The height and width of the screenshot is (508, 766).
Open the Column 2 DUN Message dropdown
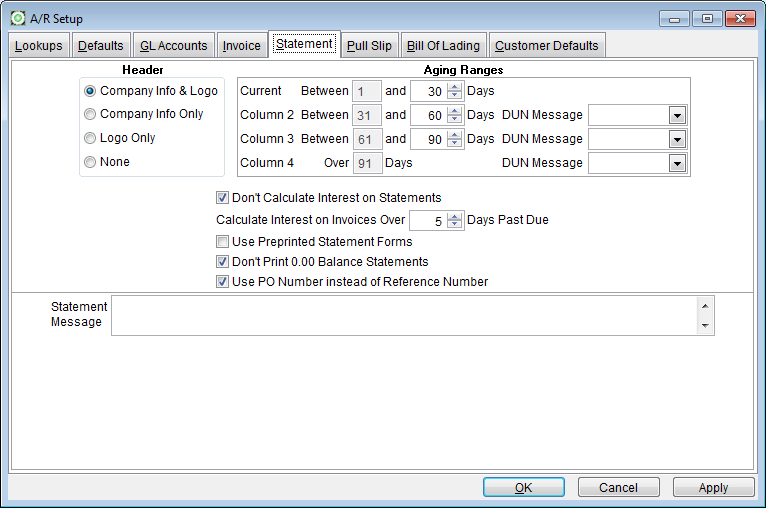(677, 115)
